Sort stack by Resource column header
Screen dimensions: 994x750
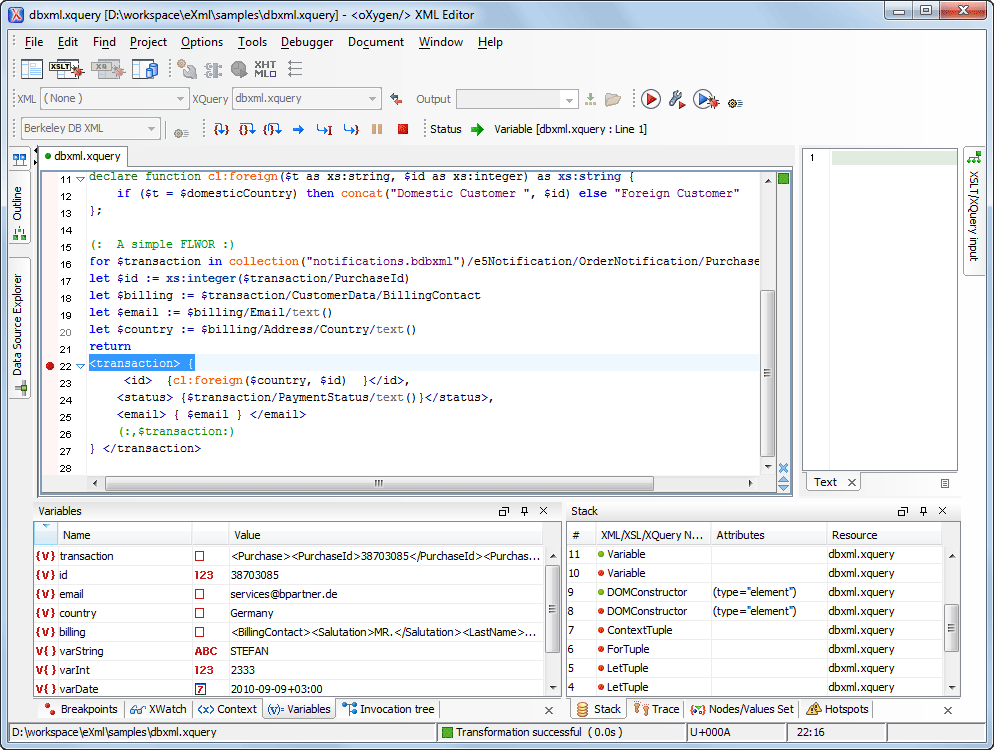pyautogui.click(x=885, y=535)
